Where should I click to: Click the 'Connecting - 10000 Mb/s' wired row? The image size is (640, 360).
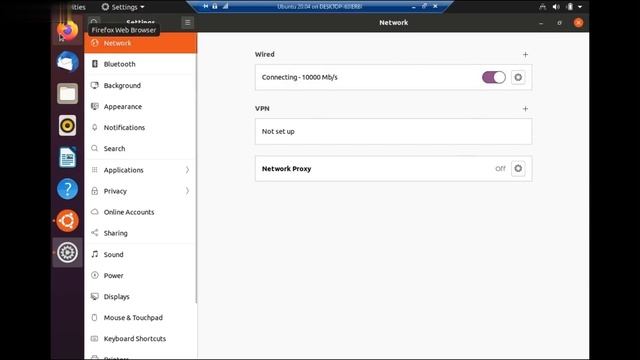(393, 77)
